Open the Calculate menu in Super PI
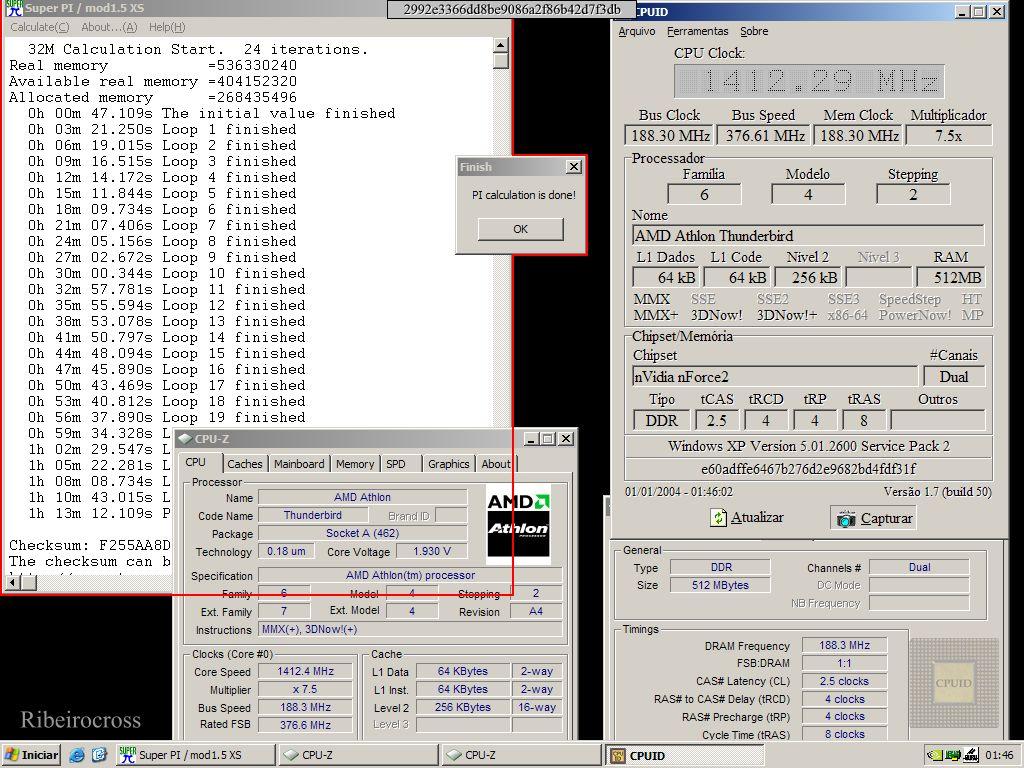 pos(39,27)
